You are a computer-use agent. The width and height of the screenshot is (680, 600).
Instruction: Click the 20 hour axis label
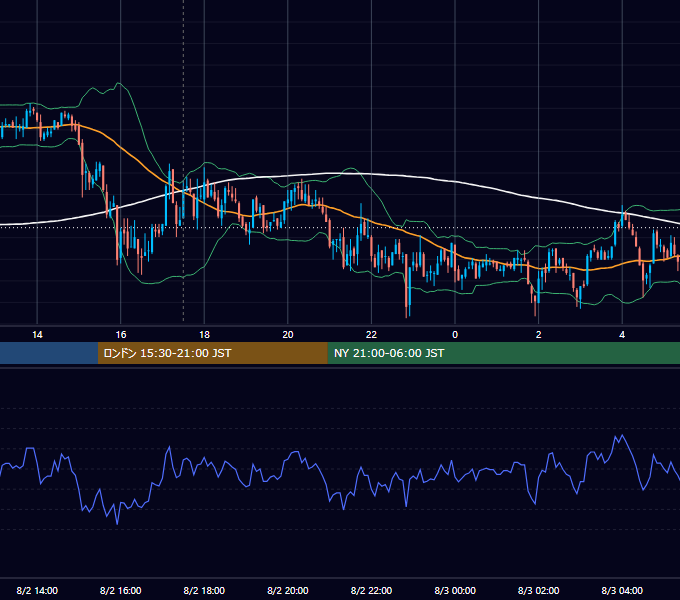288,335
